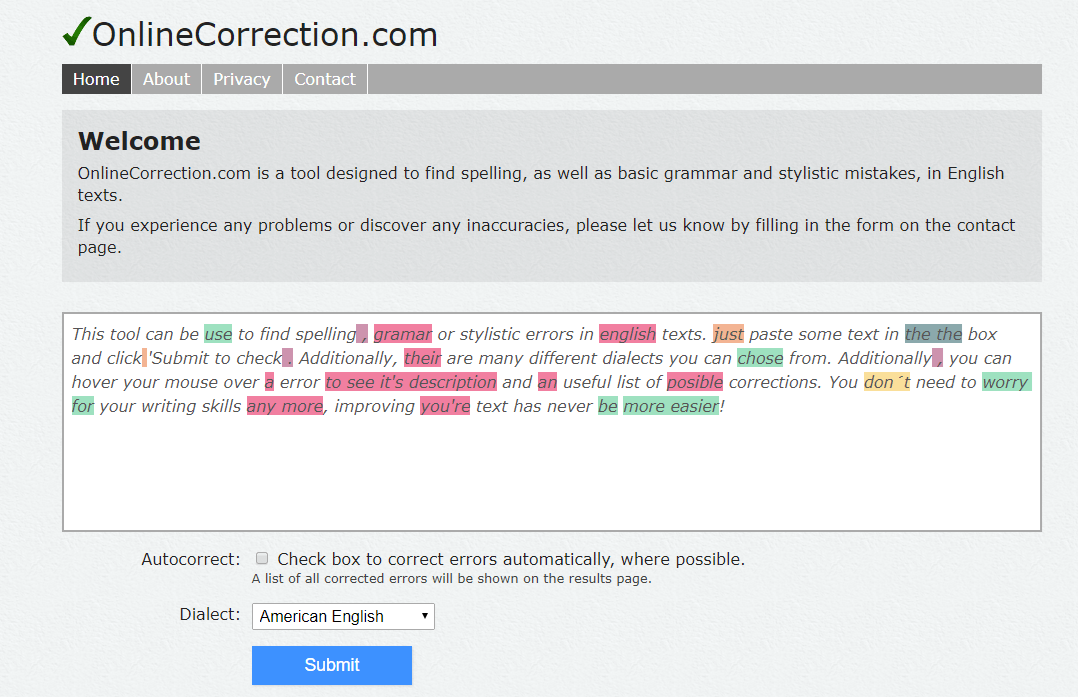
Task: Click the highlighted phrase 'more easier'
Action: point(671,406)
